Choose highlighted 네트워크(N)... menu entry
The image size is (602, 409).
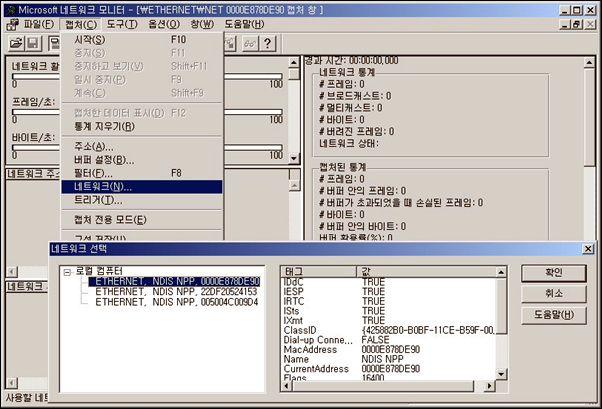pyautogui.click(x=142, y=187)
